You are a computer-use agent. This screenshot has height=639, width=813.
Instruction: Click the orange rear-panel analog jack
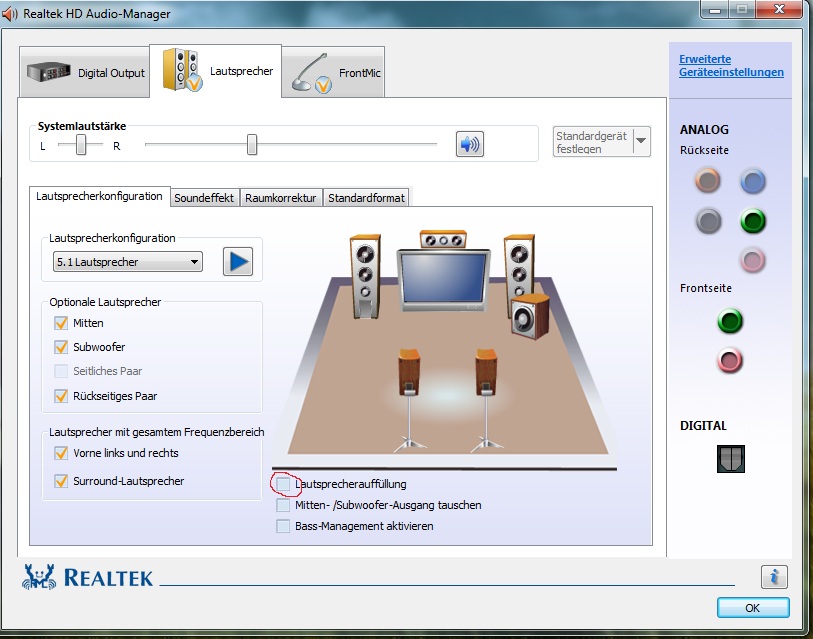[707, 180]
